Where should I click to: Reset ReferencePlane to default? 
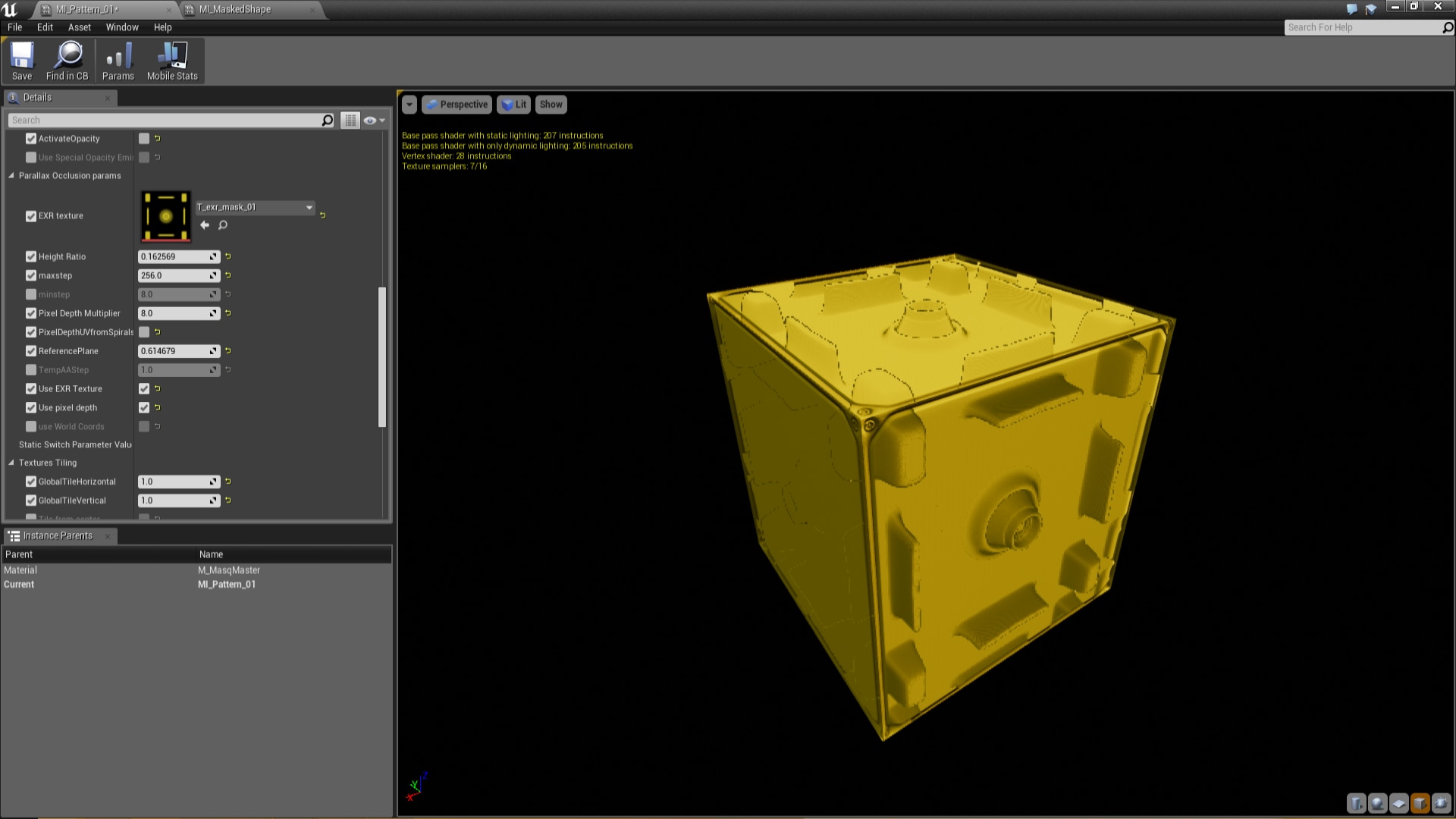coord(227,351)
